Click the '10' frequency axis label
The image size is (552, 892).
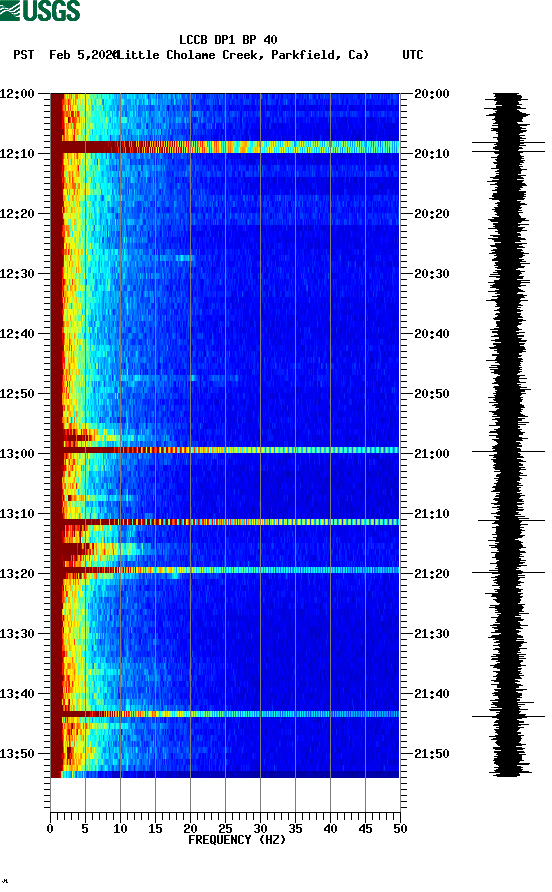120,828
